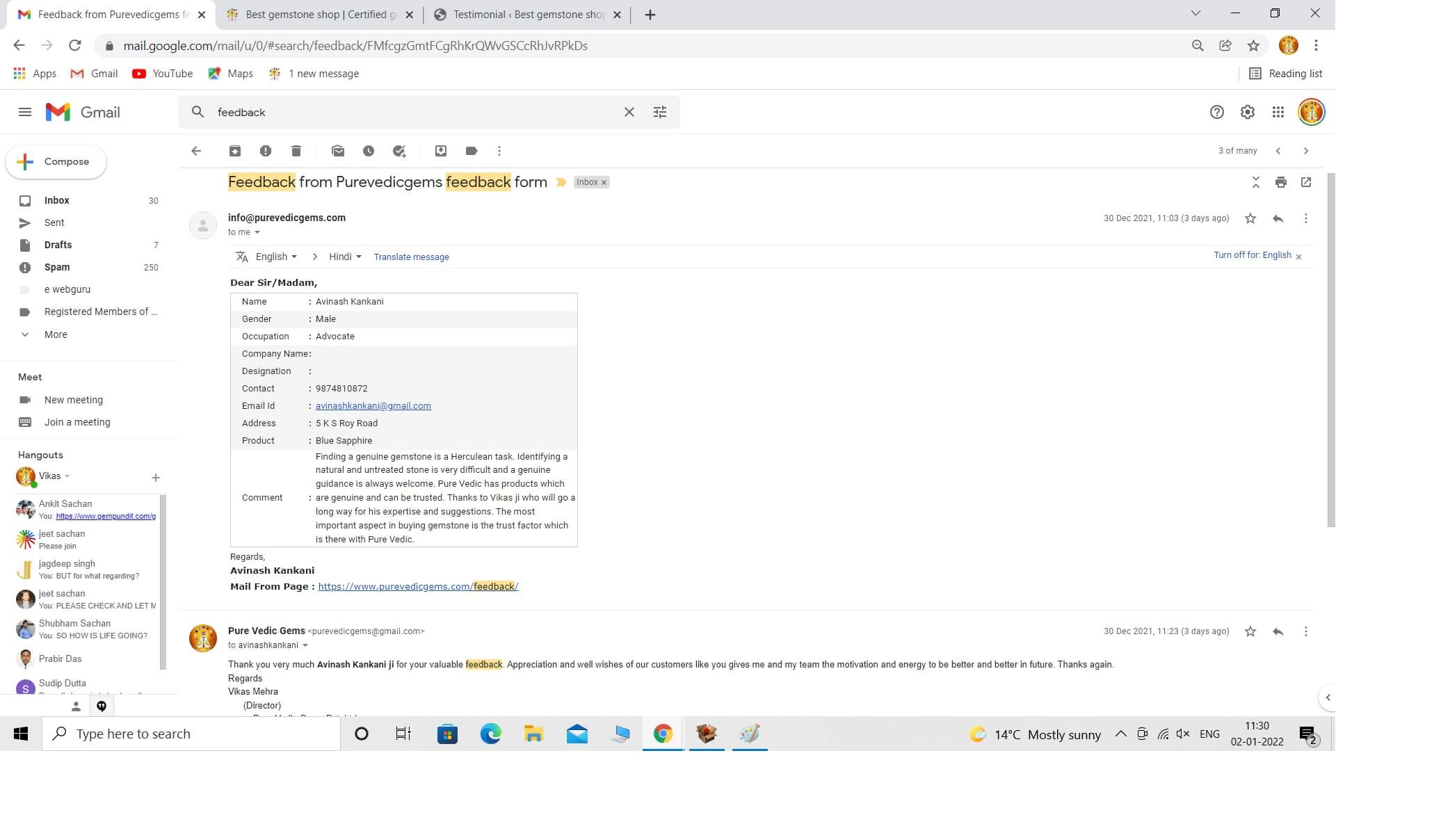Star the Pure Vedic Gems reply message
1441x840 pixels.
[x=1250, y=631]
